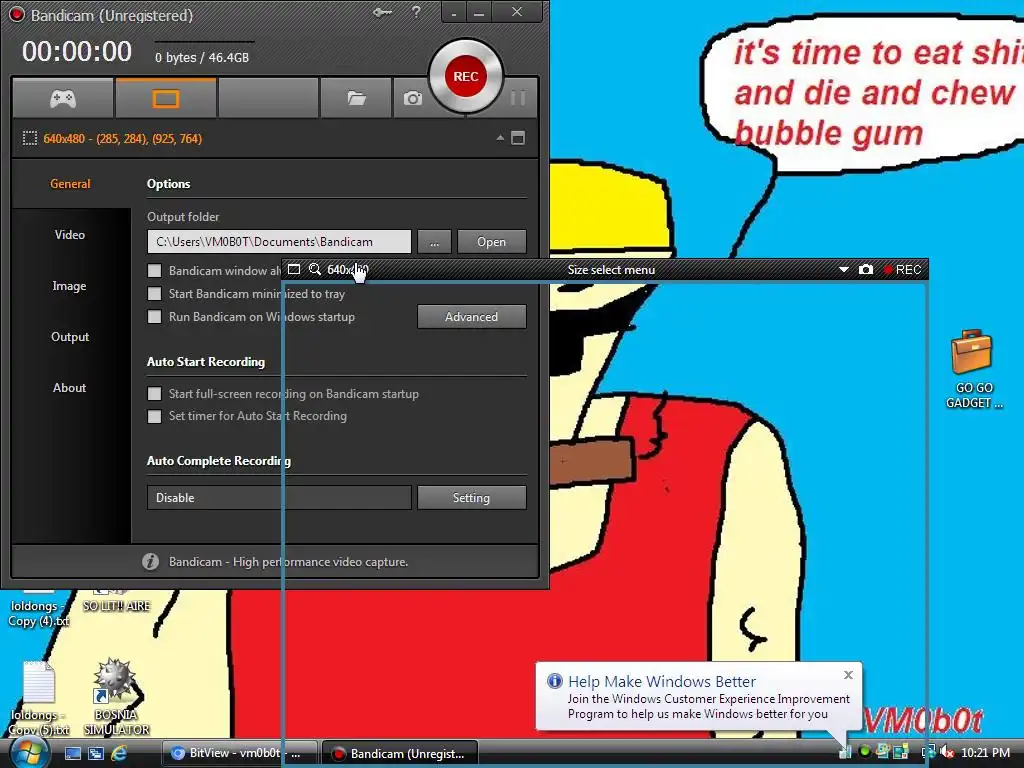Viewport: 1024px width, 768px height.
Task: Click the muted volume tray icon
Action: pos(947,752)
